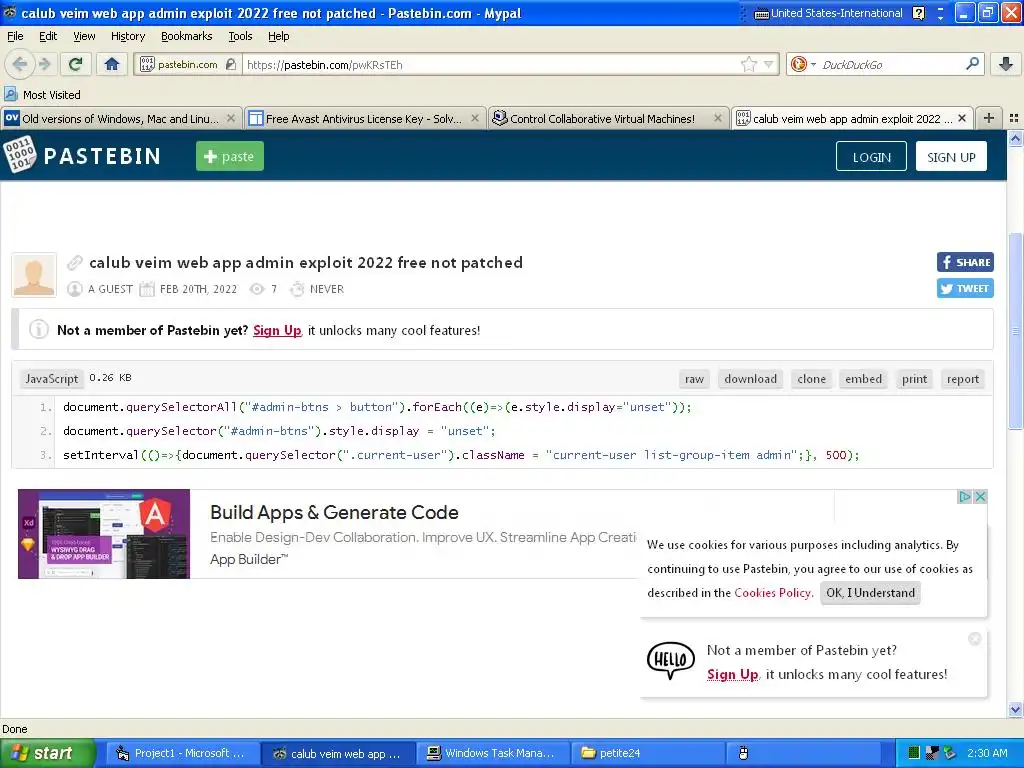View the raw paste
This screenshot has height=768, width=1024.
click(x=694, y=379)
